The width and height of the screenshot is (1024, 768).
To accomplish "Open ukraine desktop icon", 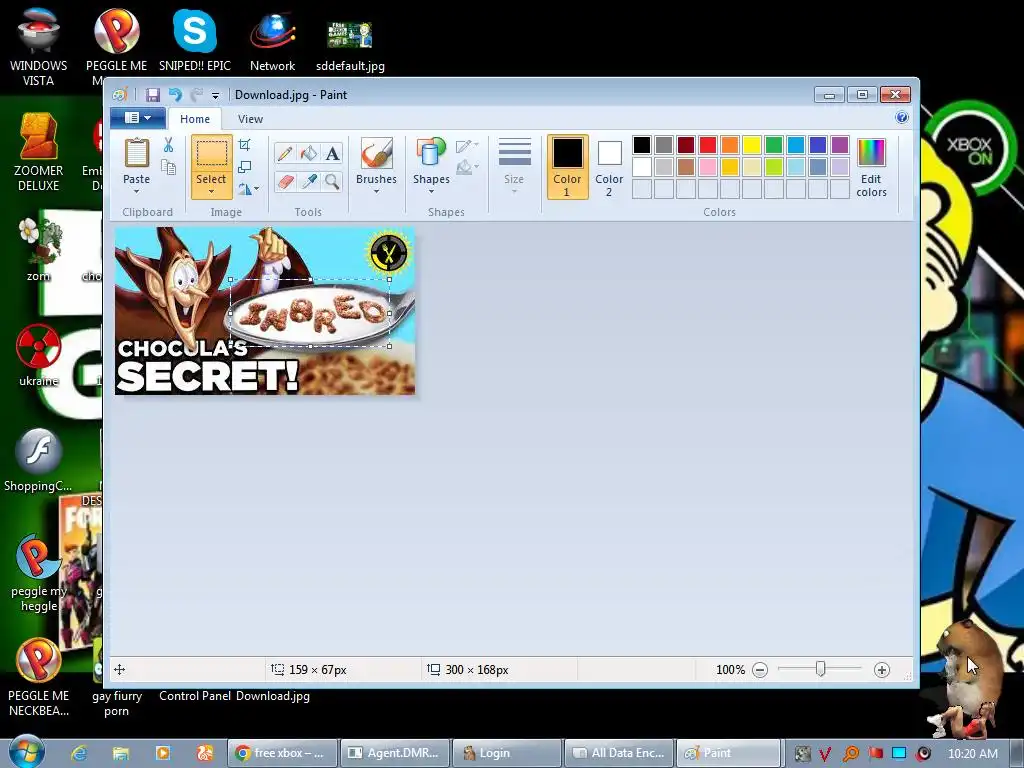I will click(x=39, y=356).
